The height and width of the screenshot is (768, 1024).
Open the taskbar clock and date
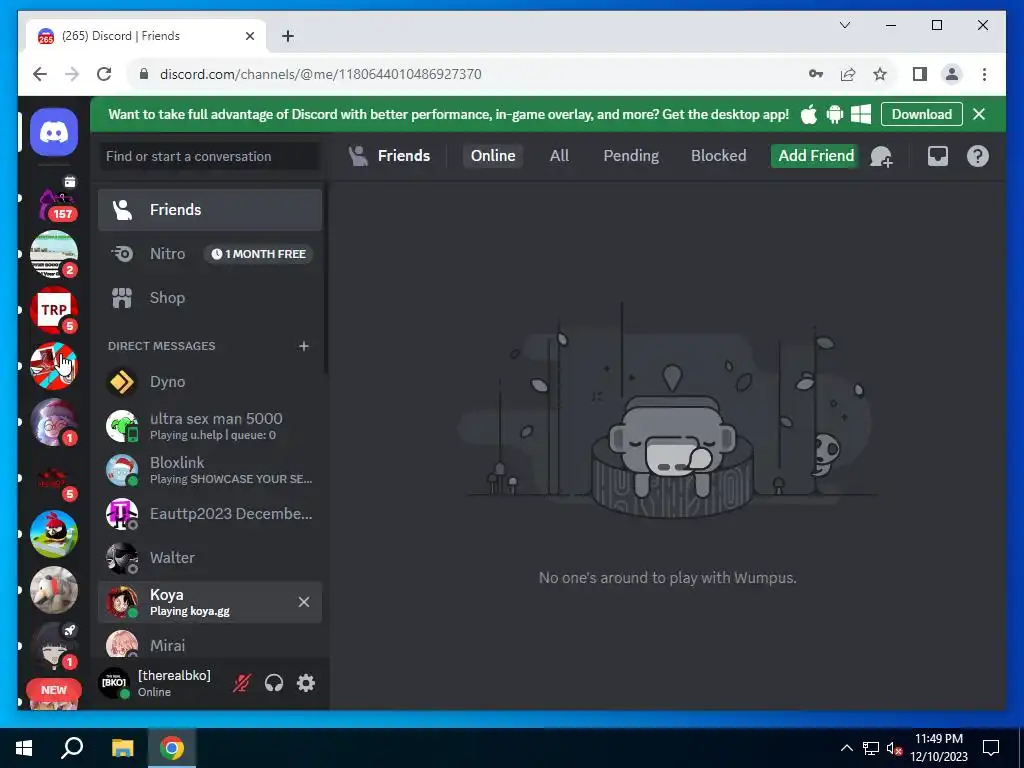click(x=938, y=748)
